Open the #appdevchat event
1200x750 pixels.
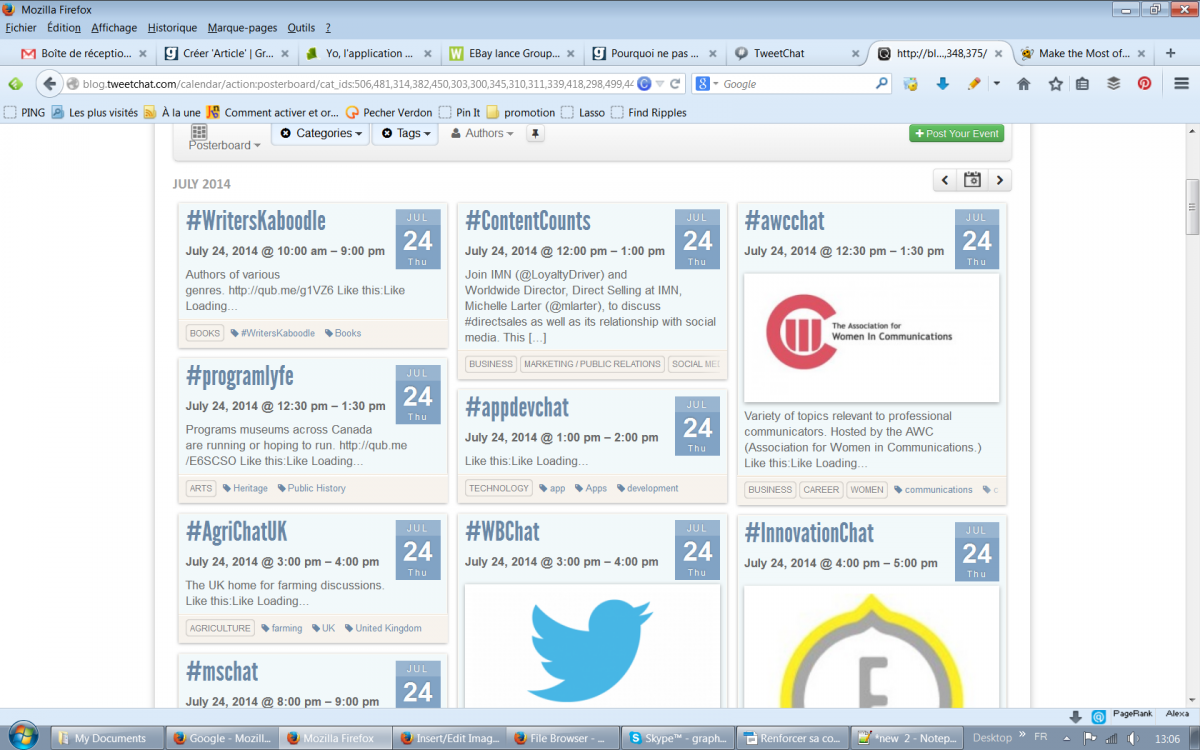(x=517, y=407)
